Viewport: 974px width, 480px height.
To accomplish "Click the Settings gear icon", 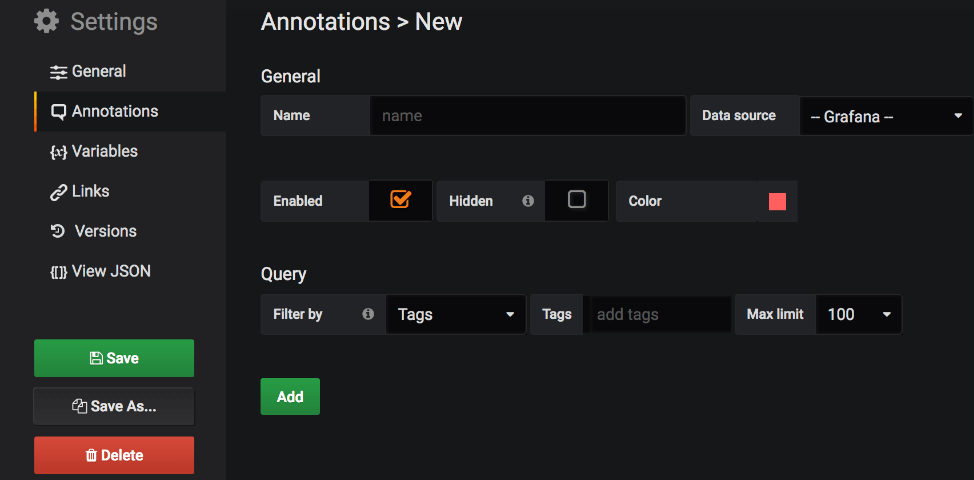I will [x=46, y=21].
